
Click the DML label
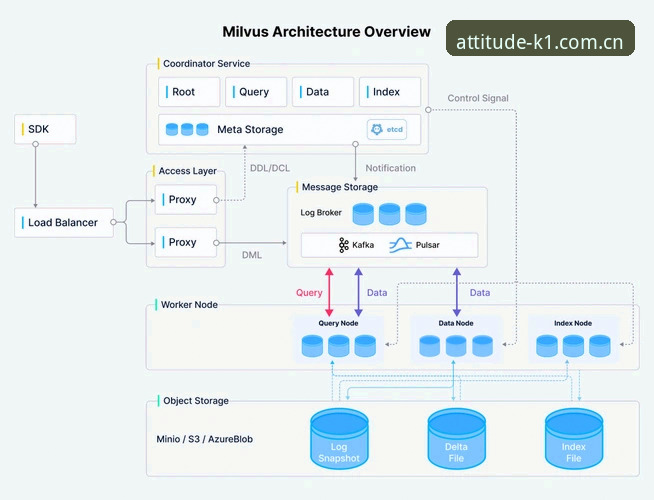252,255
